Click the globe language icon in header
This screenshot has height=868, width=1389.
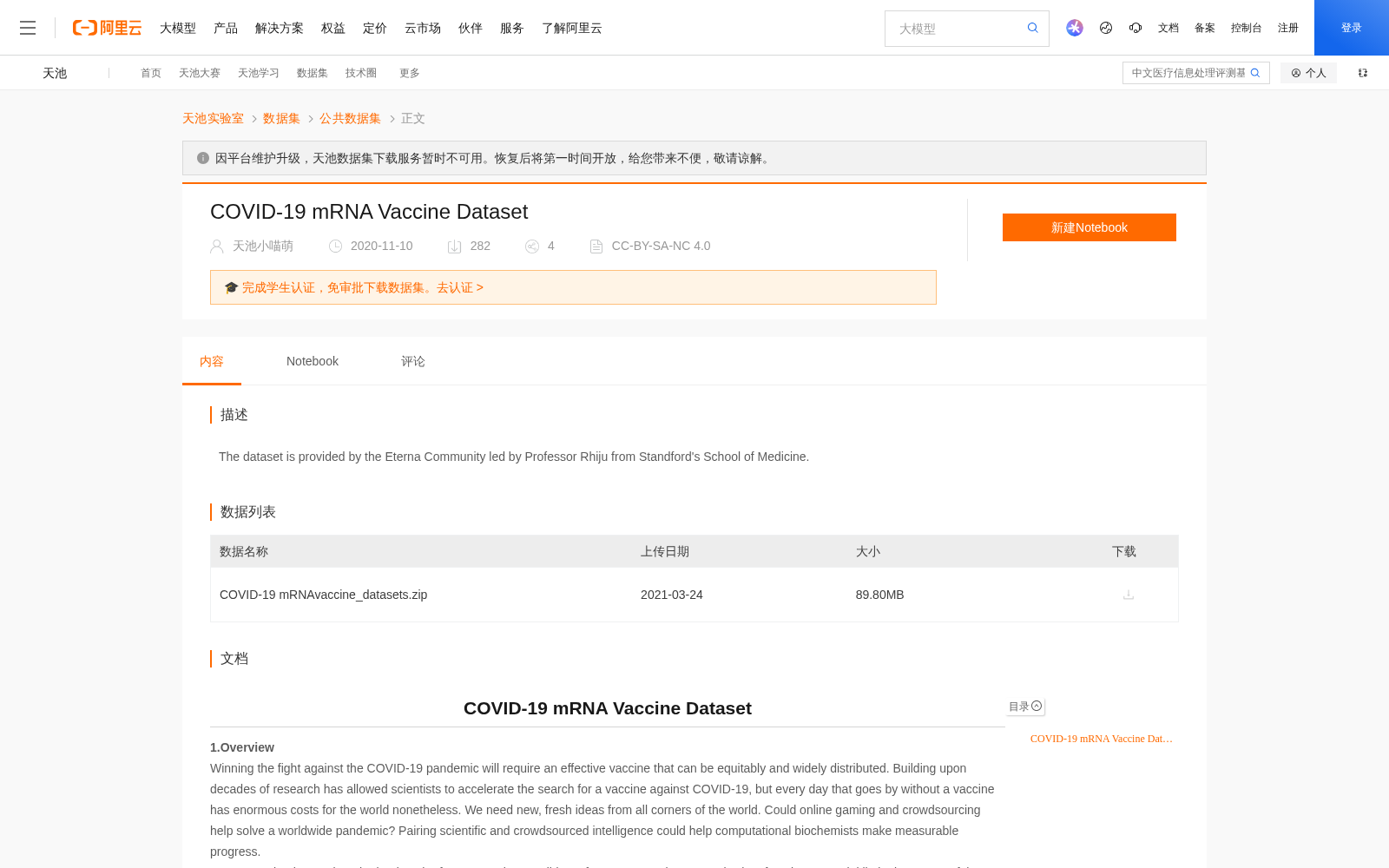coord(1106,28)
